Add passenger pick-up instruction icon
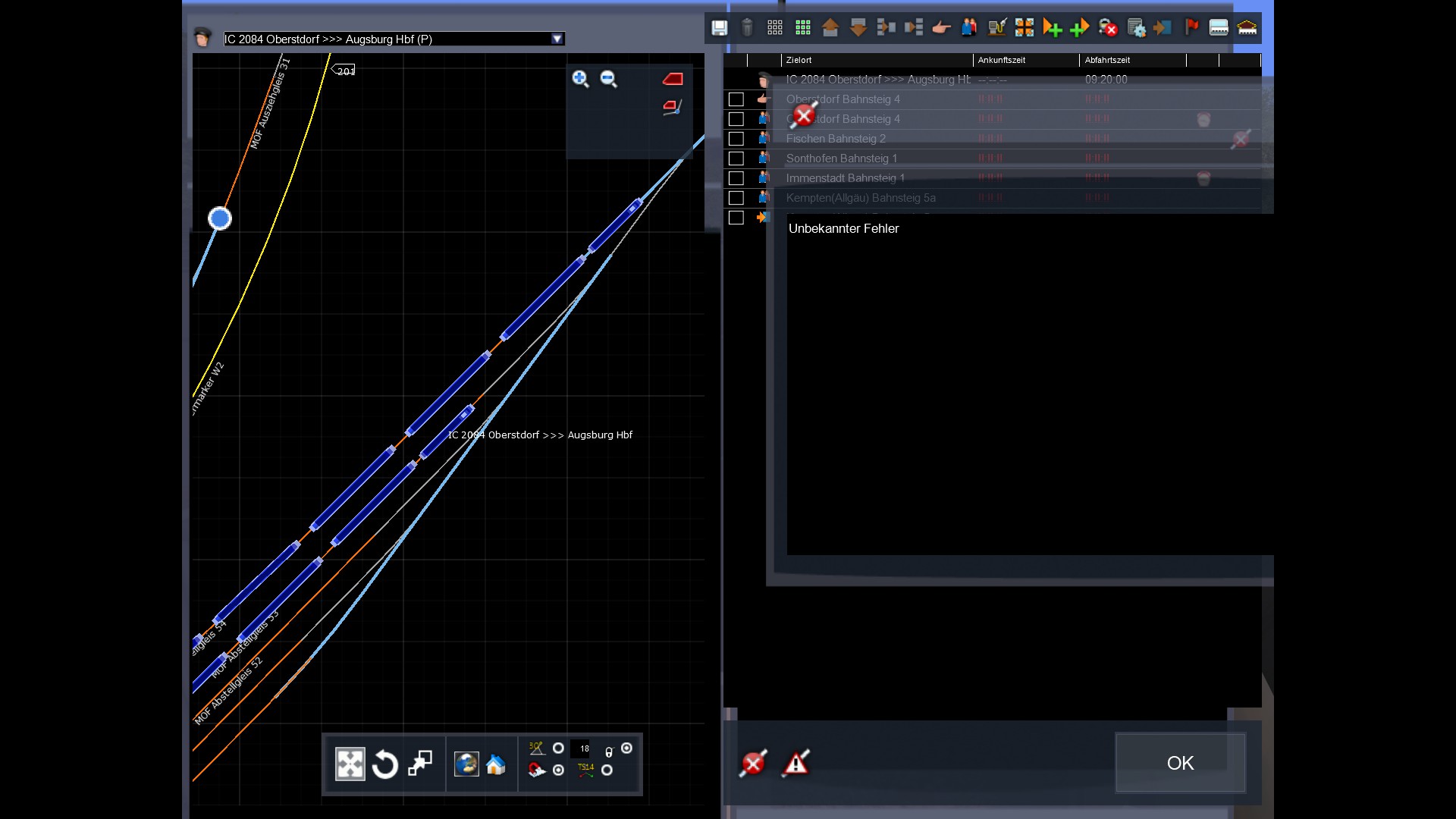 coord(968,28)
